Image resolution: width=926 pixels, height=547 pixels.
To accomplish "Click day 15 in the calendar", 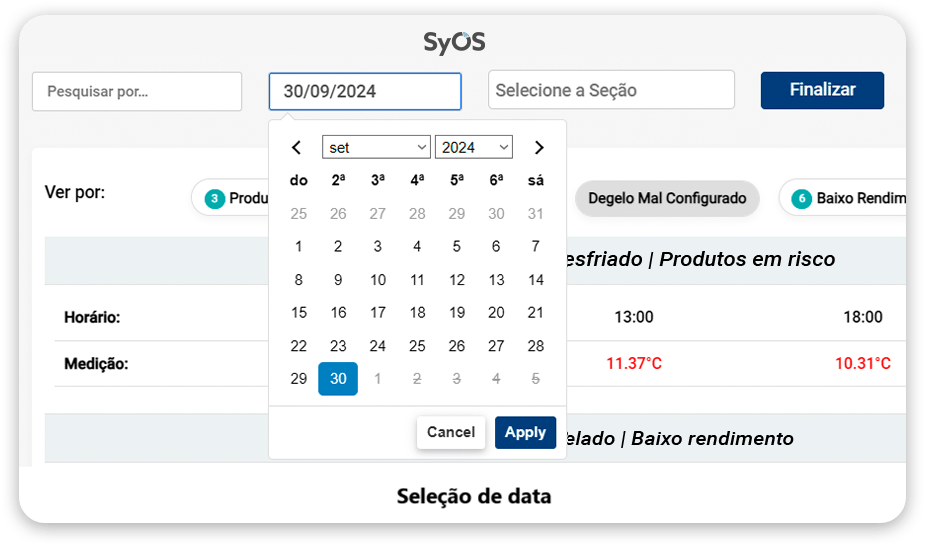I will 298,312.
